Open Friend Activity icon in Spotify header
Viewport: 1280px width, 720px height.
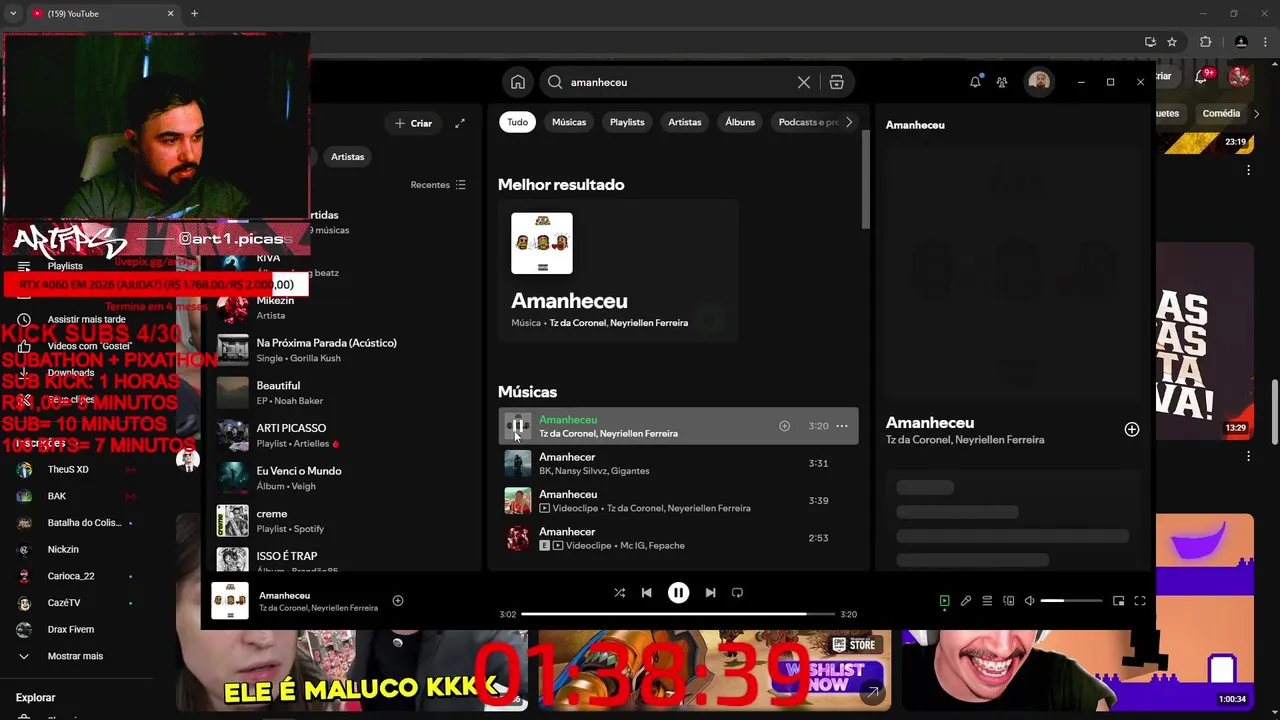pyautogui.click(x=1002, y=82)
